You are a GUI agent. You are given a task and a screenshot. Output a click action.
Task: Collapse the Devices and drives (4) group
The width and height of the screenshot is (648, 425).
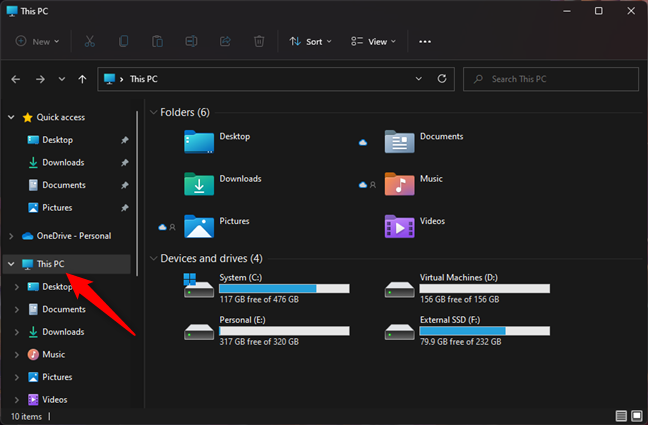click(153, 258)
